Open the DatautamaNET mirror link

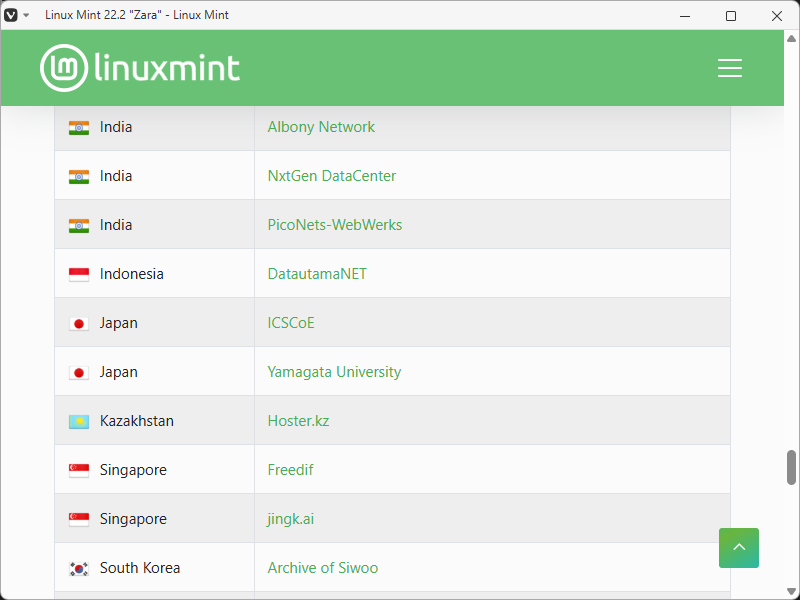point(317,274)
